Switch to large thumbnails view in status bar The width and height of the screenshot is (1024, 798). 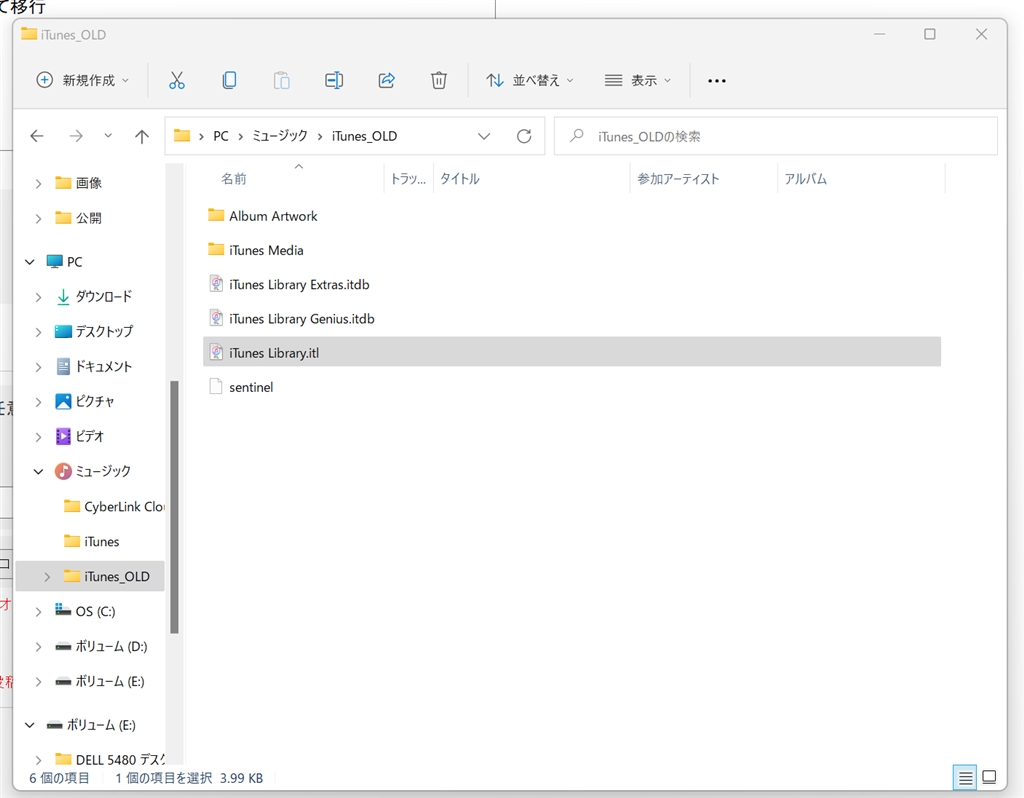[989, 777]
